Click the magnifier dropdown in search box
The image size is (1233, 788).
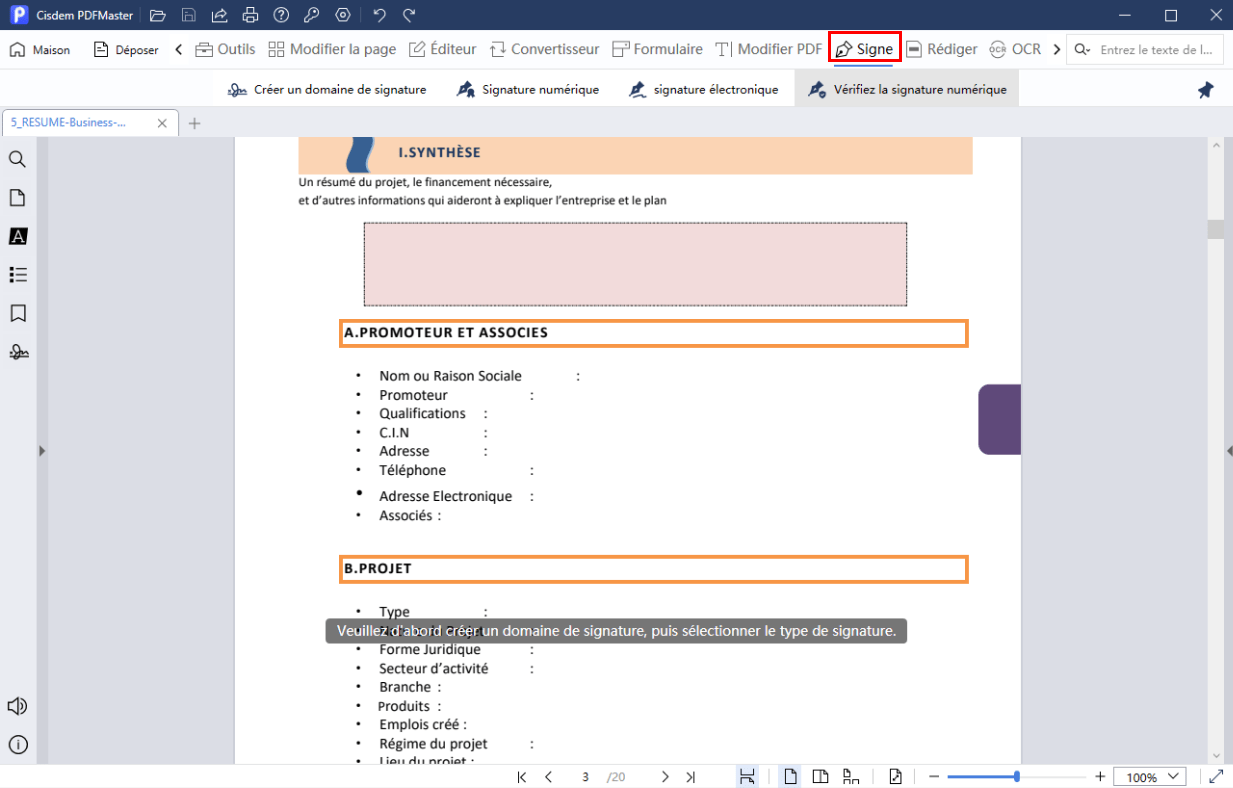(x=1082, y=49)
